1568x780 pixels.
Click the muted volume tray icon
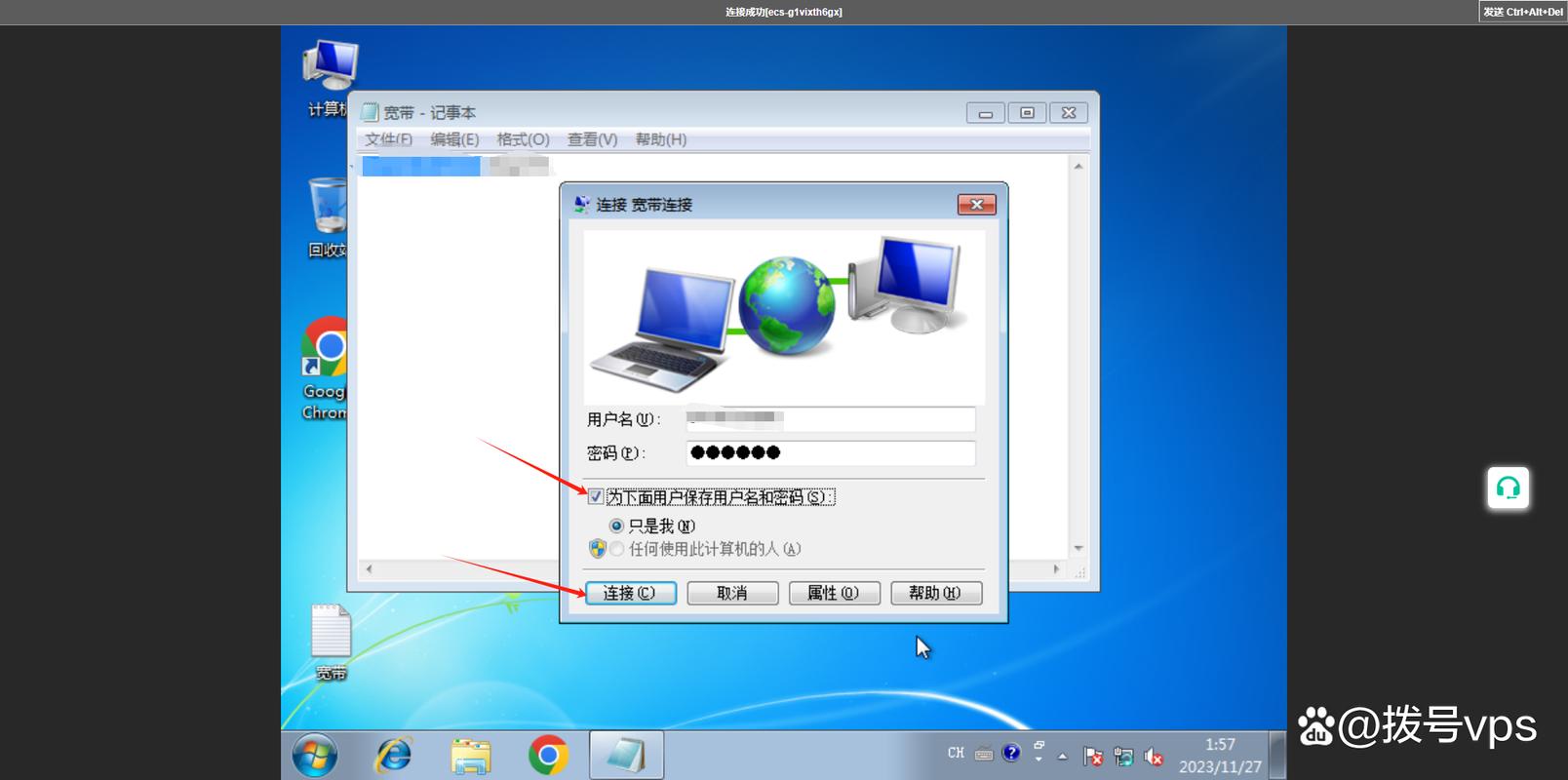(x=1154, y=756)
